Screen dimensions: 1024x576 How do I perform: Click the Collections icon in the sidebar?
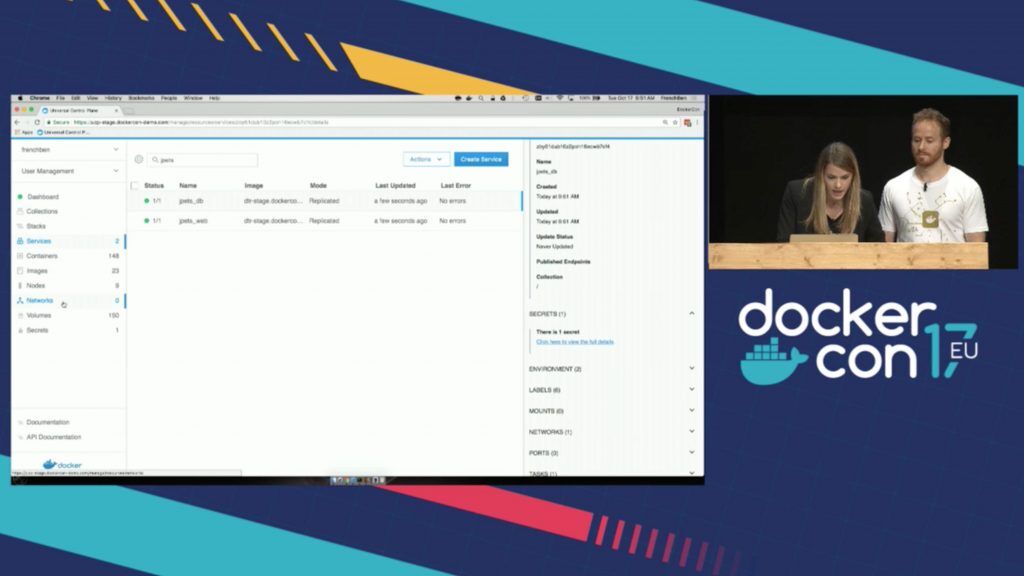point(20,212)
